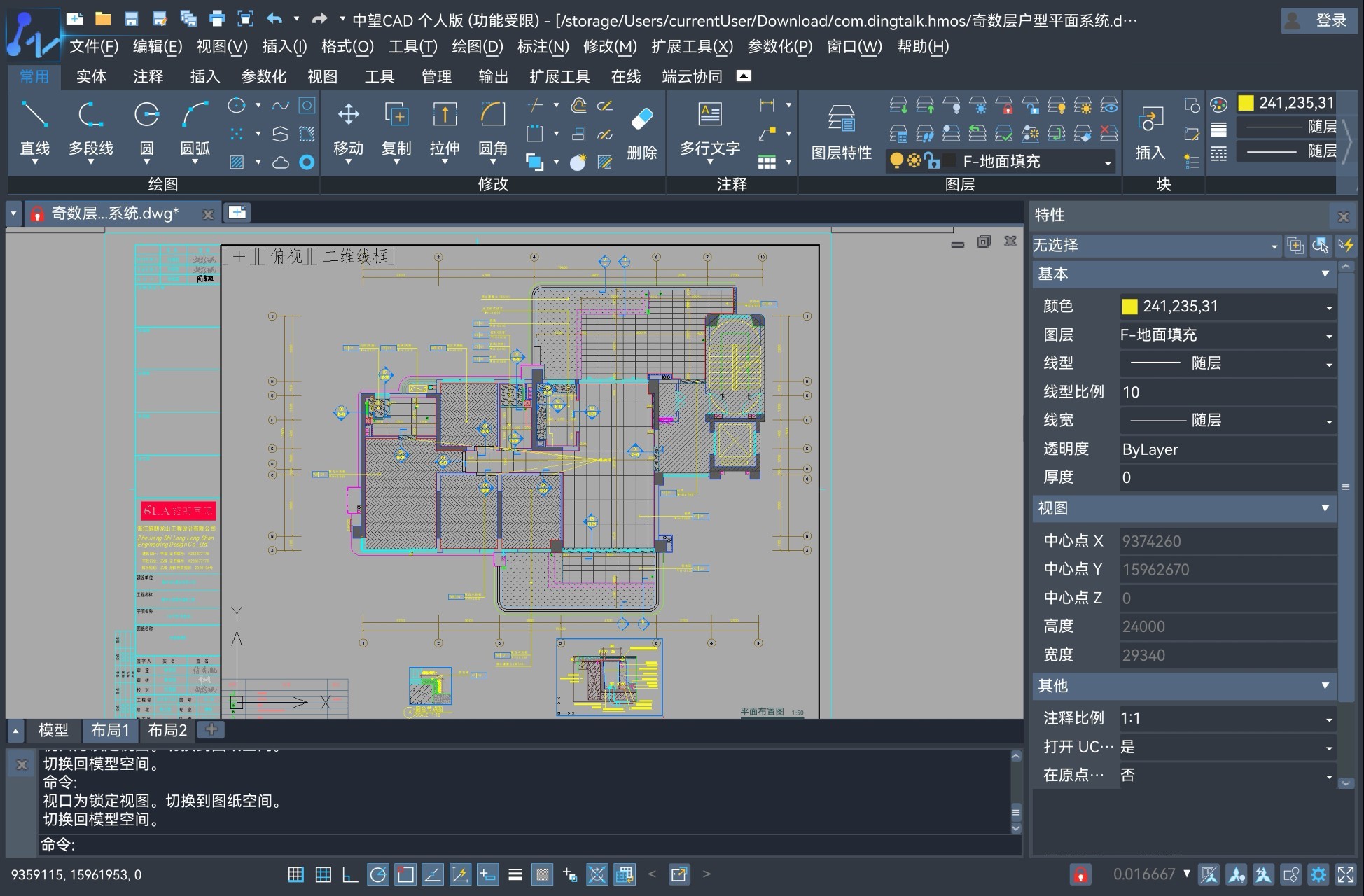Collapse the 视图 section in Properties
Screen dimensions: 1364x896
click(x=1325, y=508)
